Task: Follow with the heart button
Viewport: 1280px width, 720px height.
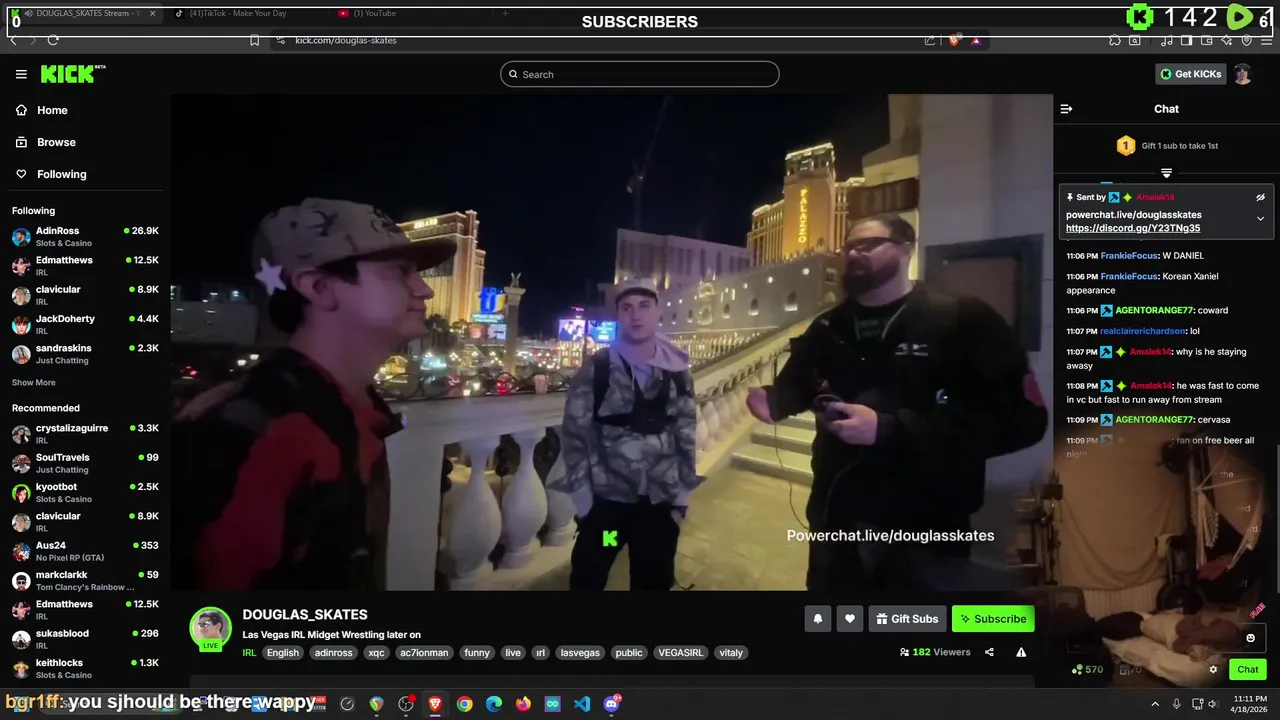Action: pyautogui.click(x=849, y=619)
